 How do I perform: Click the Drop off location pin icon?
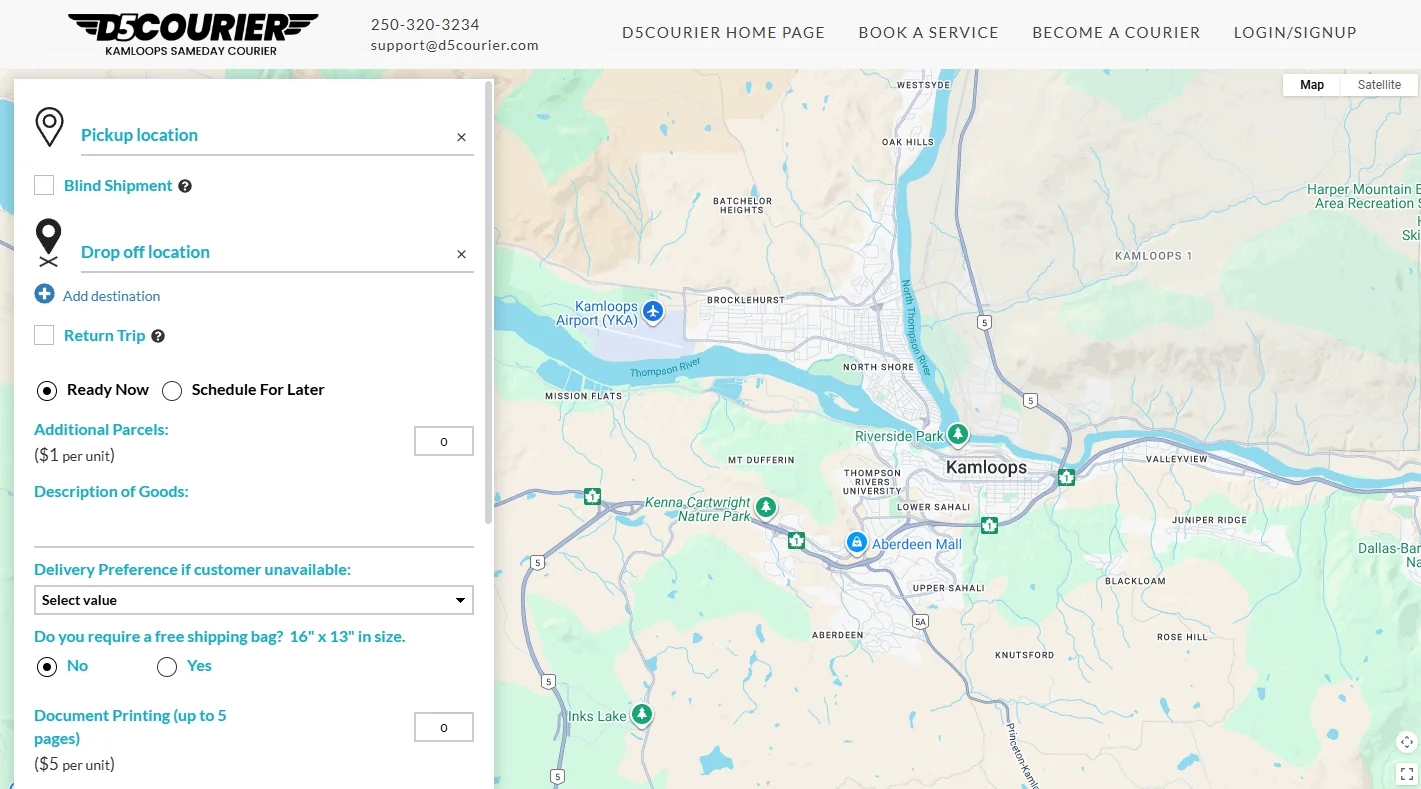48,240
